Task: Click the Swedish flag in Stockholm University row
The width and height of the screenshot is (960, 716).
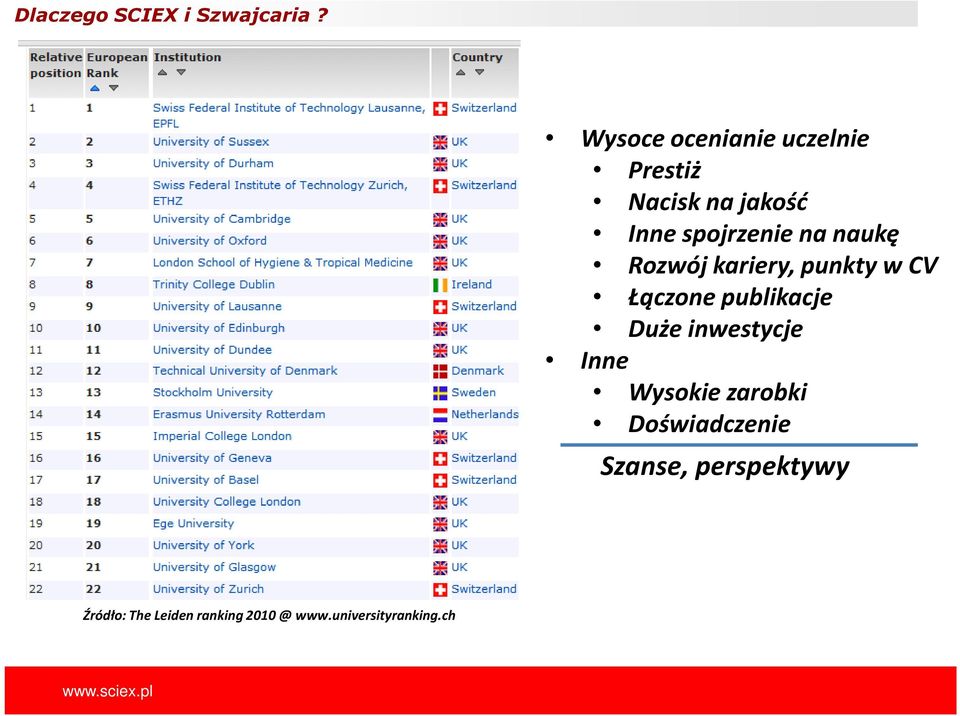Action: coord(440,393)
